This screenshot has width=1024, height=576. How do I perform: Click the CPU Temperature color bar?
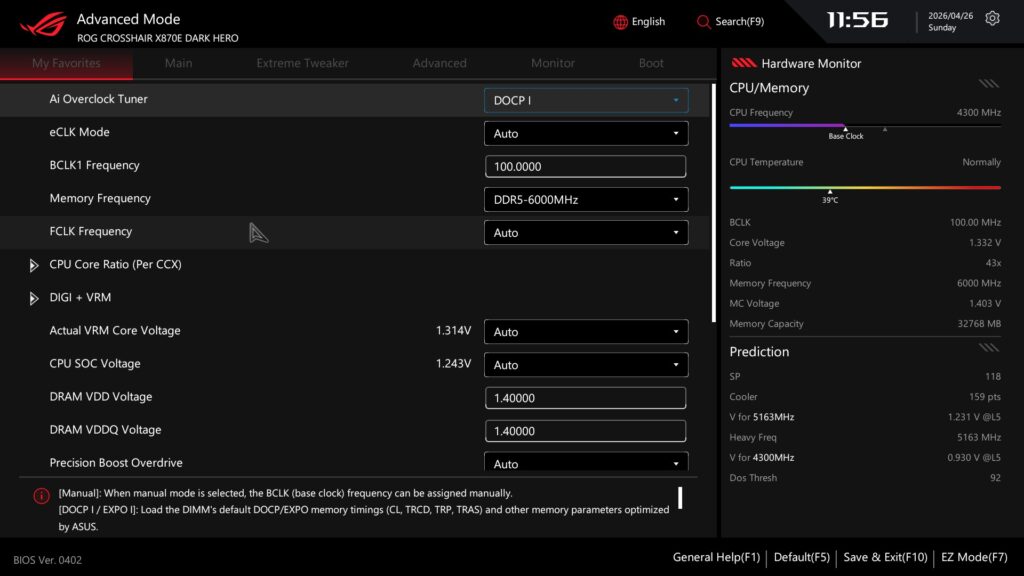coord(865,187)
